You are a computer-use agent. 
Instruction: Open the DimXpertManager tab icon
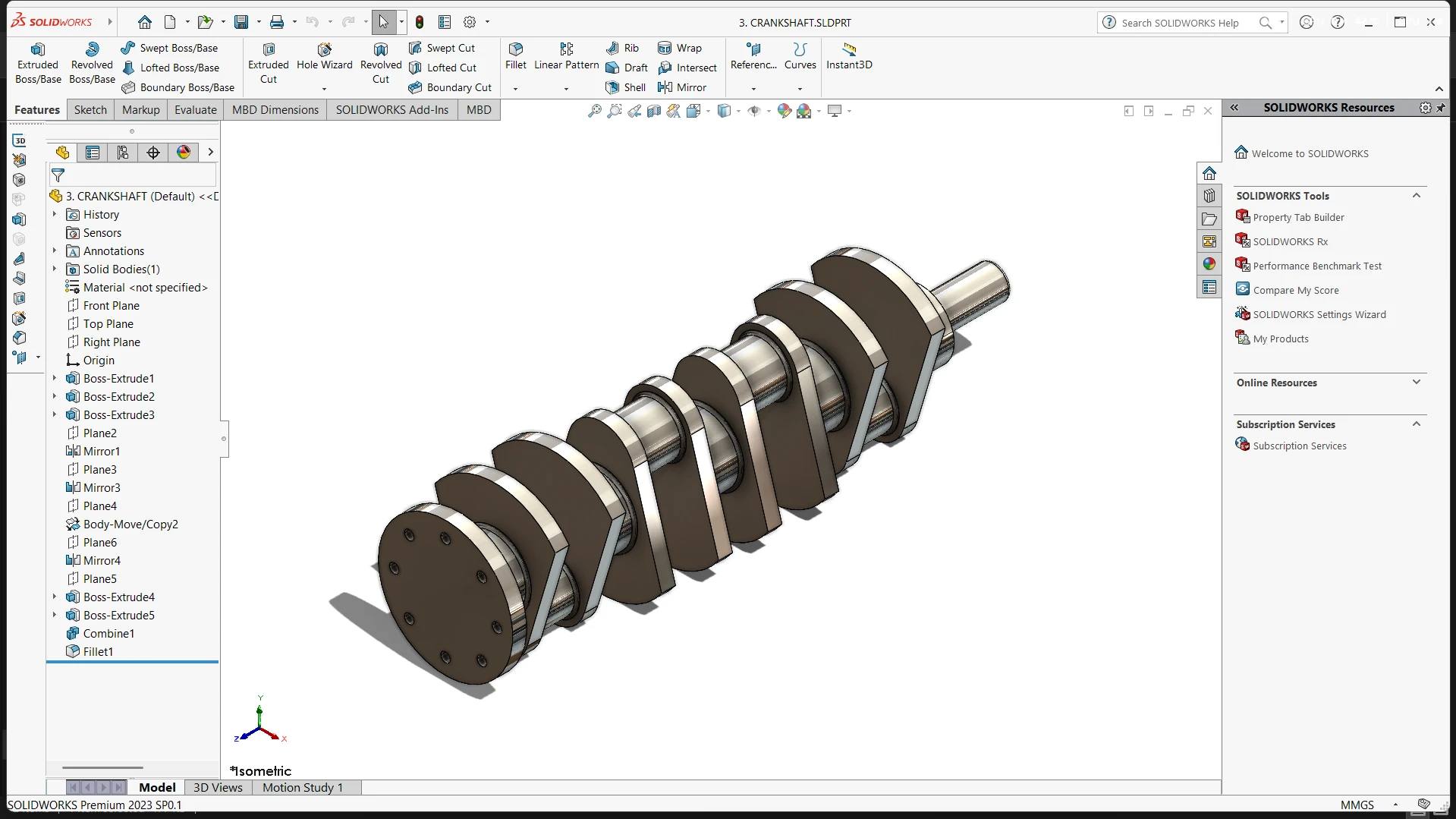[153, 153]
